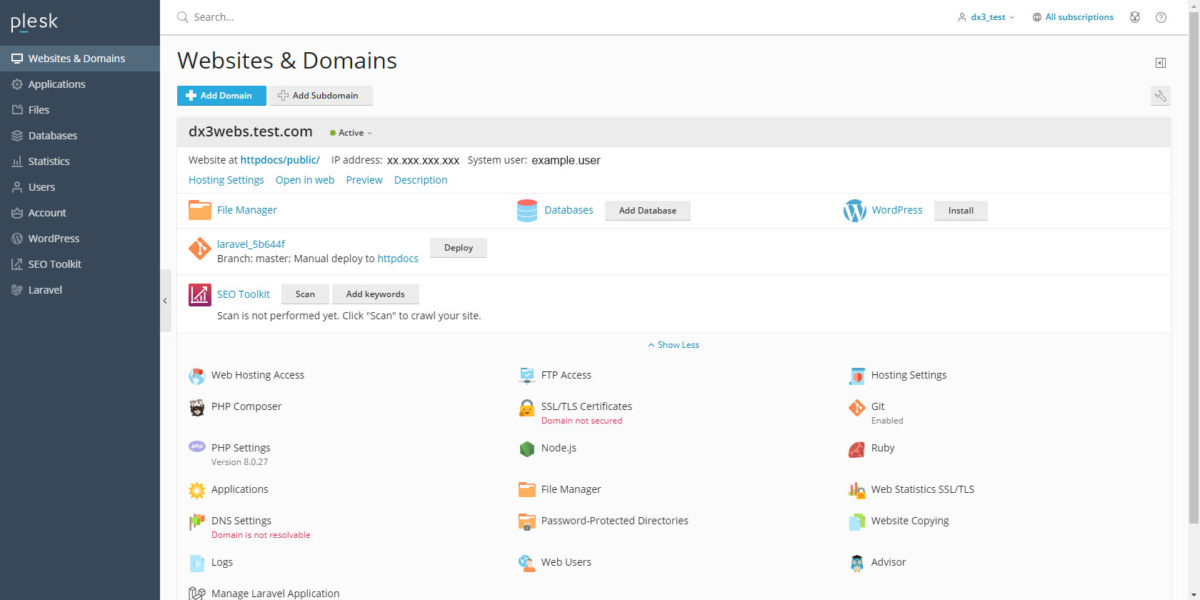
Task: Click the Add Domain button
Action: 221,95
